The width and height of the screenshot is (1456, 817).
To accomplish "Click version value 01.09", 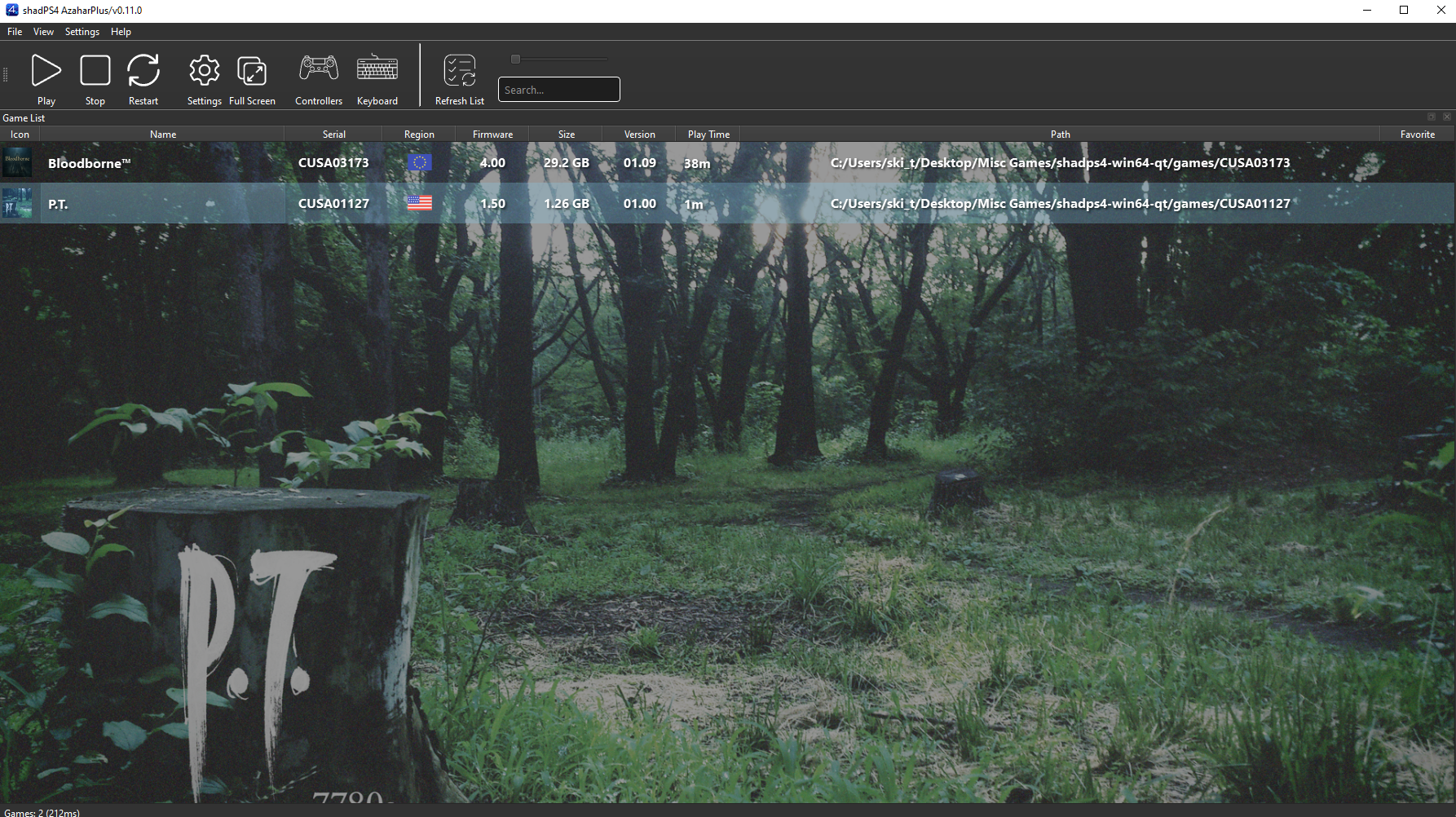I will click(640, 162).
